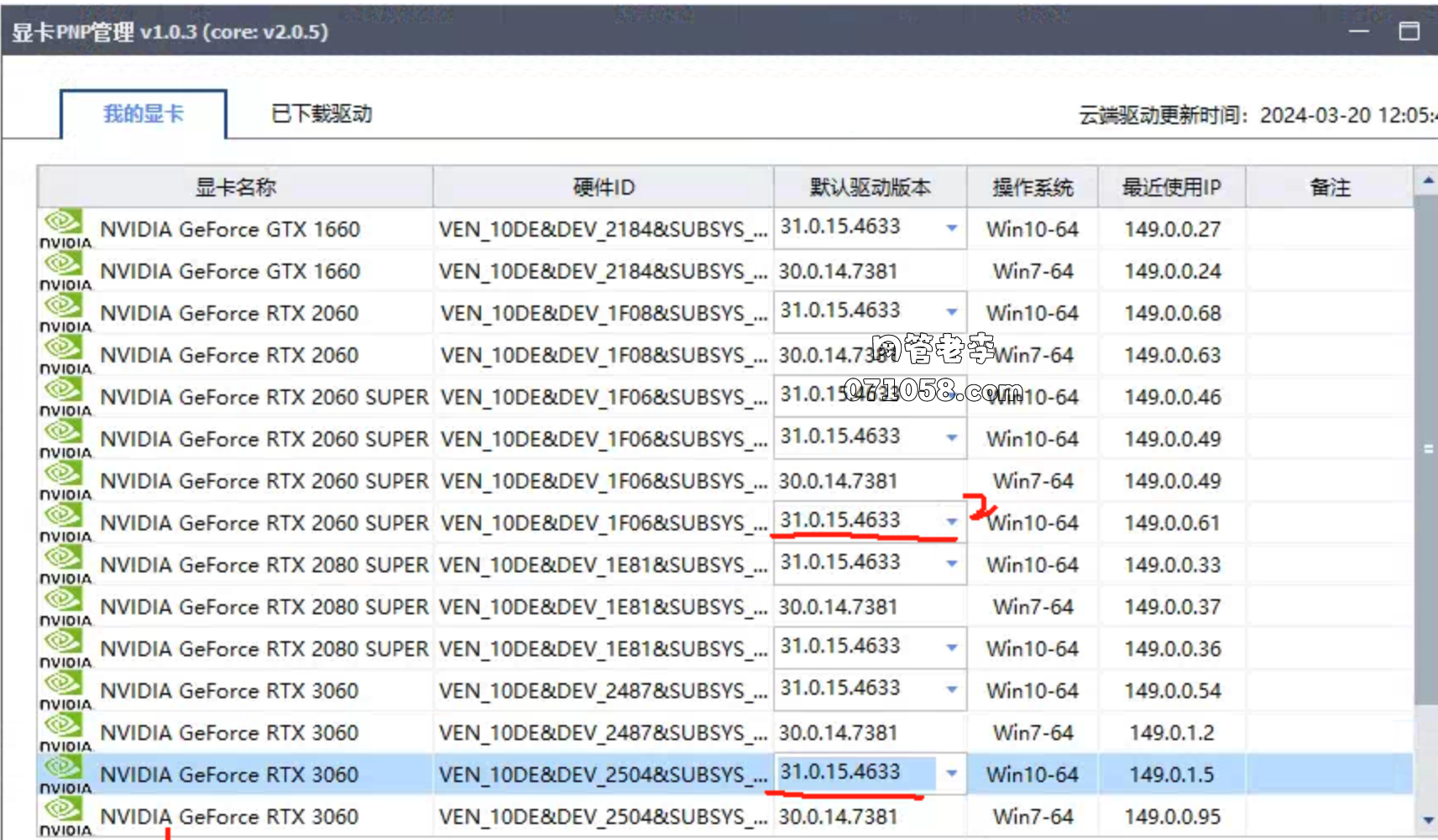1438x840 pixels.
Task: Sort by the 显卡名称 column header
Action: point(236,187)
